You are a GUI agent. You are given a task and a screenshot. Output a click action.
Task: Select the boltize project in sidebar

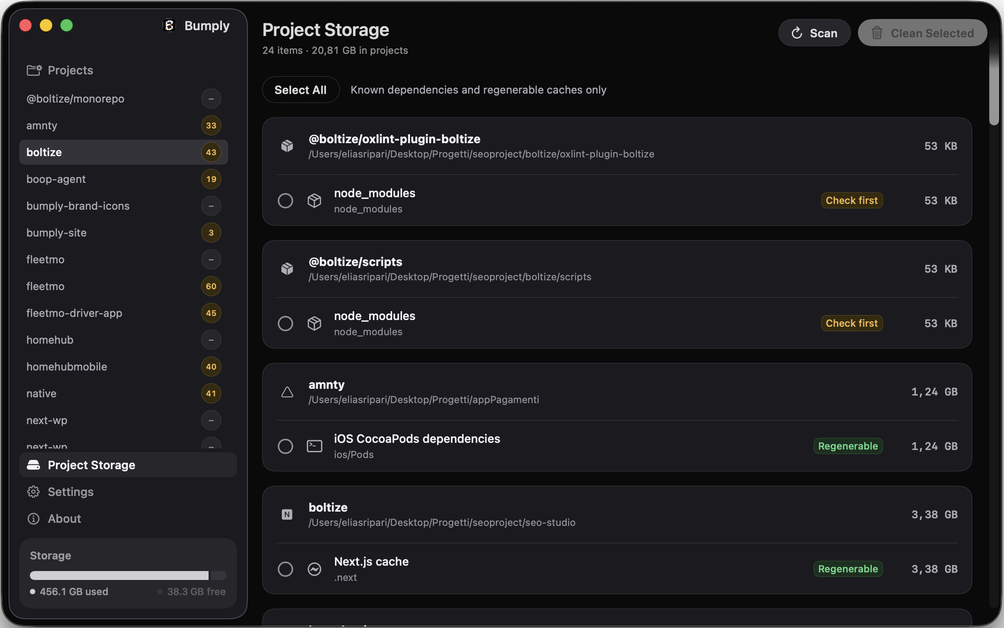[124, 152]
